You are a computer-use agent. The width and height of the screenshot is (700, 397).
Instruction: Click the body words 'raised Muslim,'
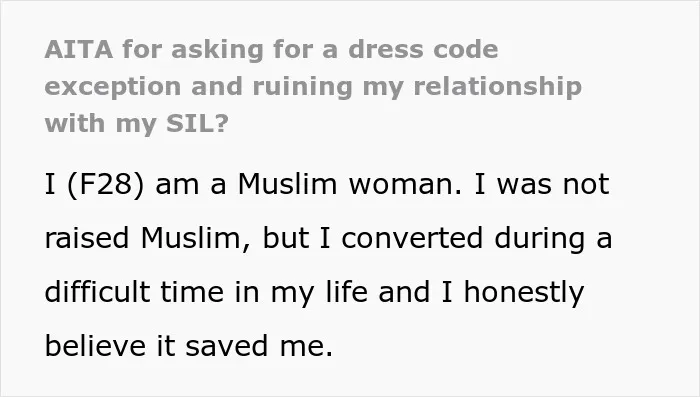(x=148, y=238)
